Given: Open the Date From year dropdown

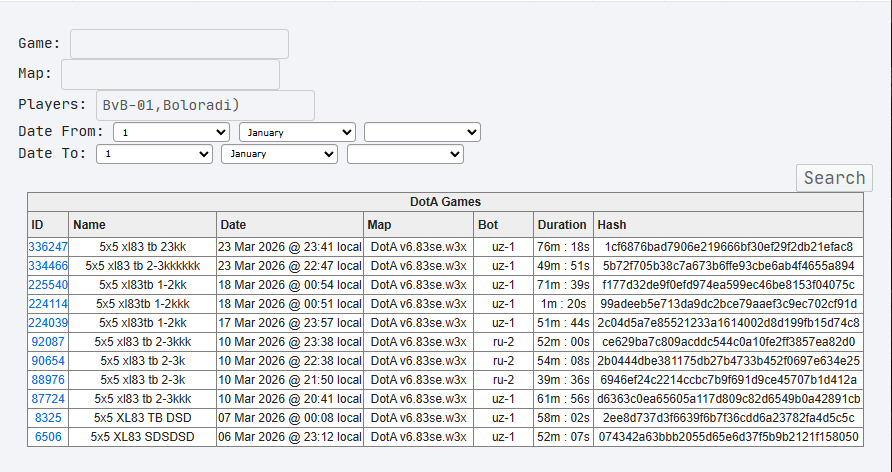Looking at the screenshot, I should click(x=422, y=132).
